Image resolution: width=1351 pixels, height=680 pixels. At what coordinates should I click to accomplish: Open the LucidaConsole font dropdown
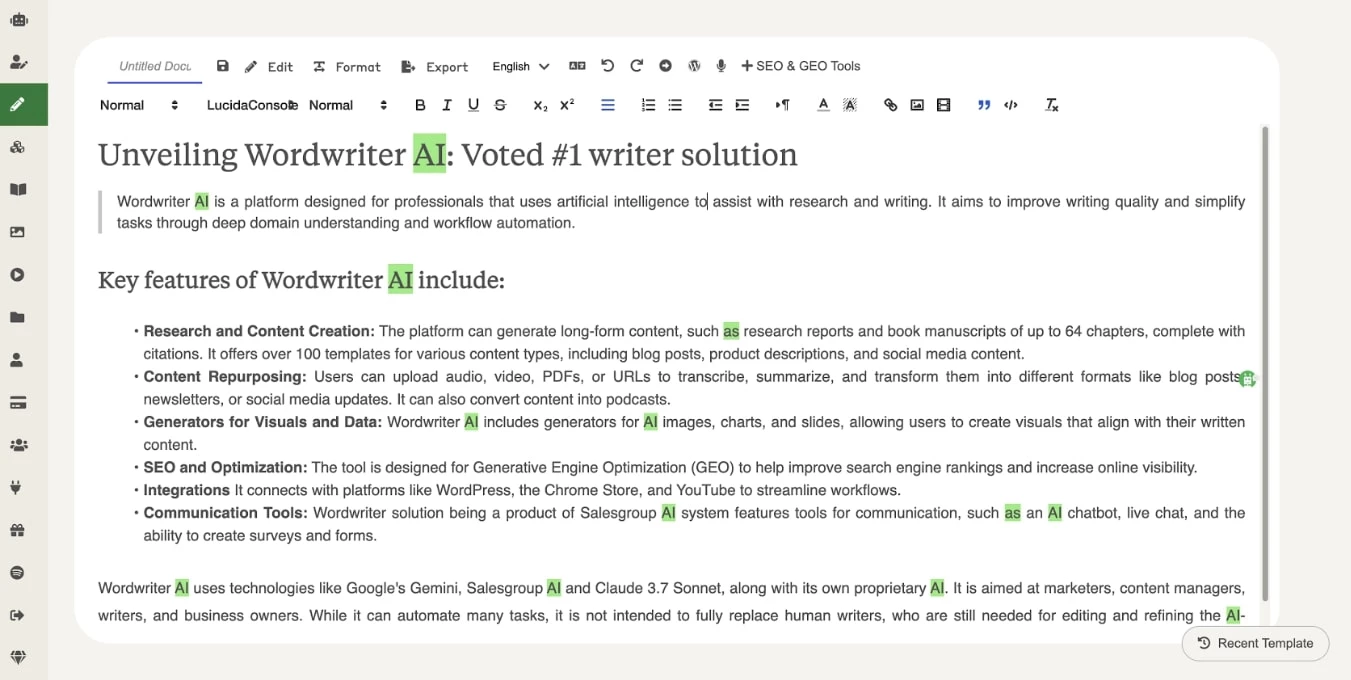pyautogui.click(x=252, y=105)
